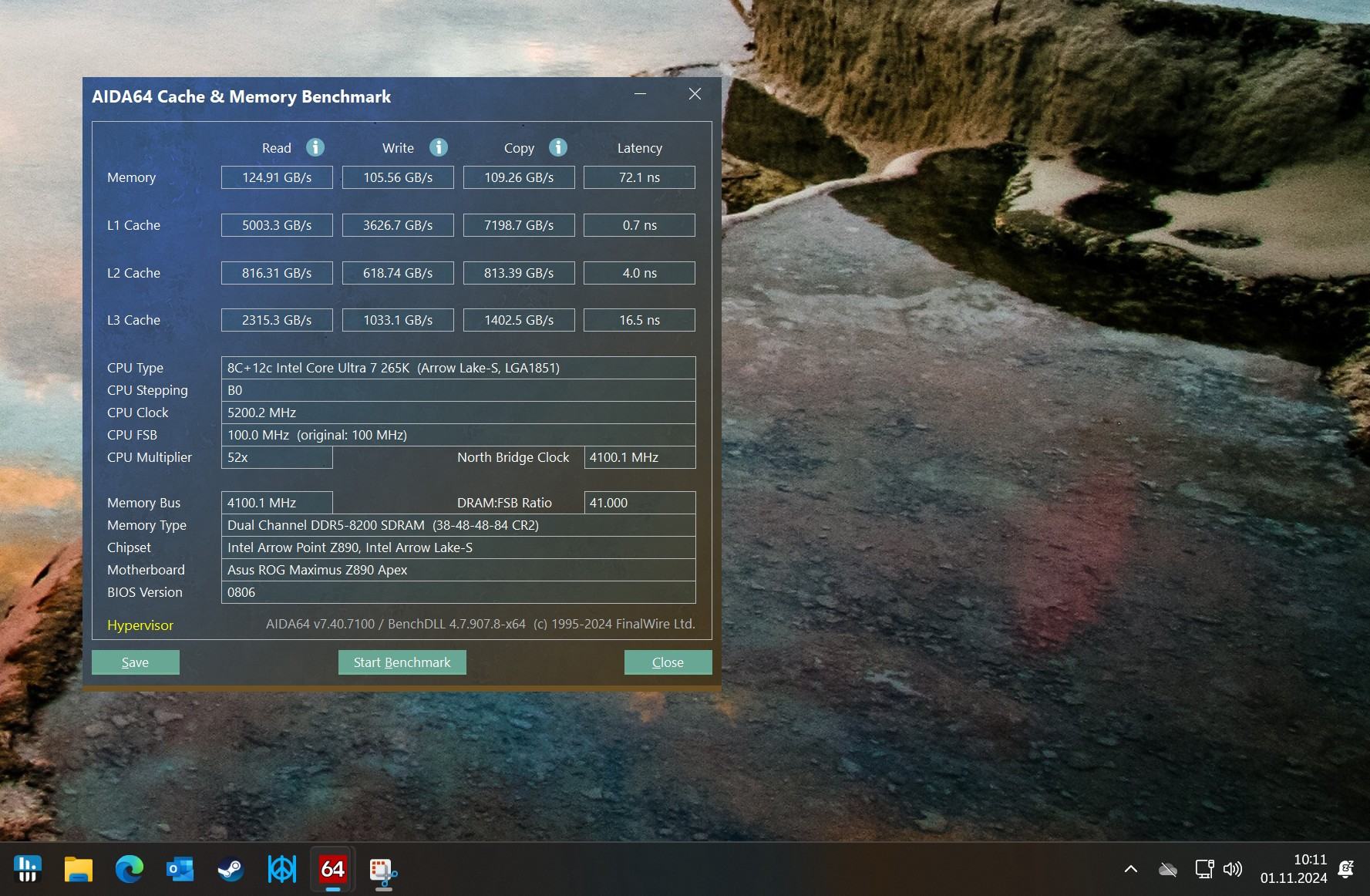Click the Memory Copy value 109.26 GB/s
Screen dimensions: 1370x896
click(x=519, y=177)
